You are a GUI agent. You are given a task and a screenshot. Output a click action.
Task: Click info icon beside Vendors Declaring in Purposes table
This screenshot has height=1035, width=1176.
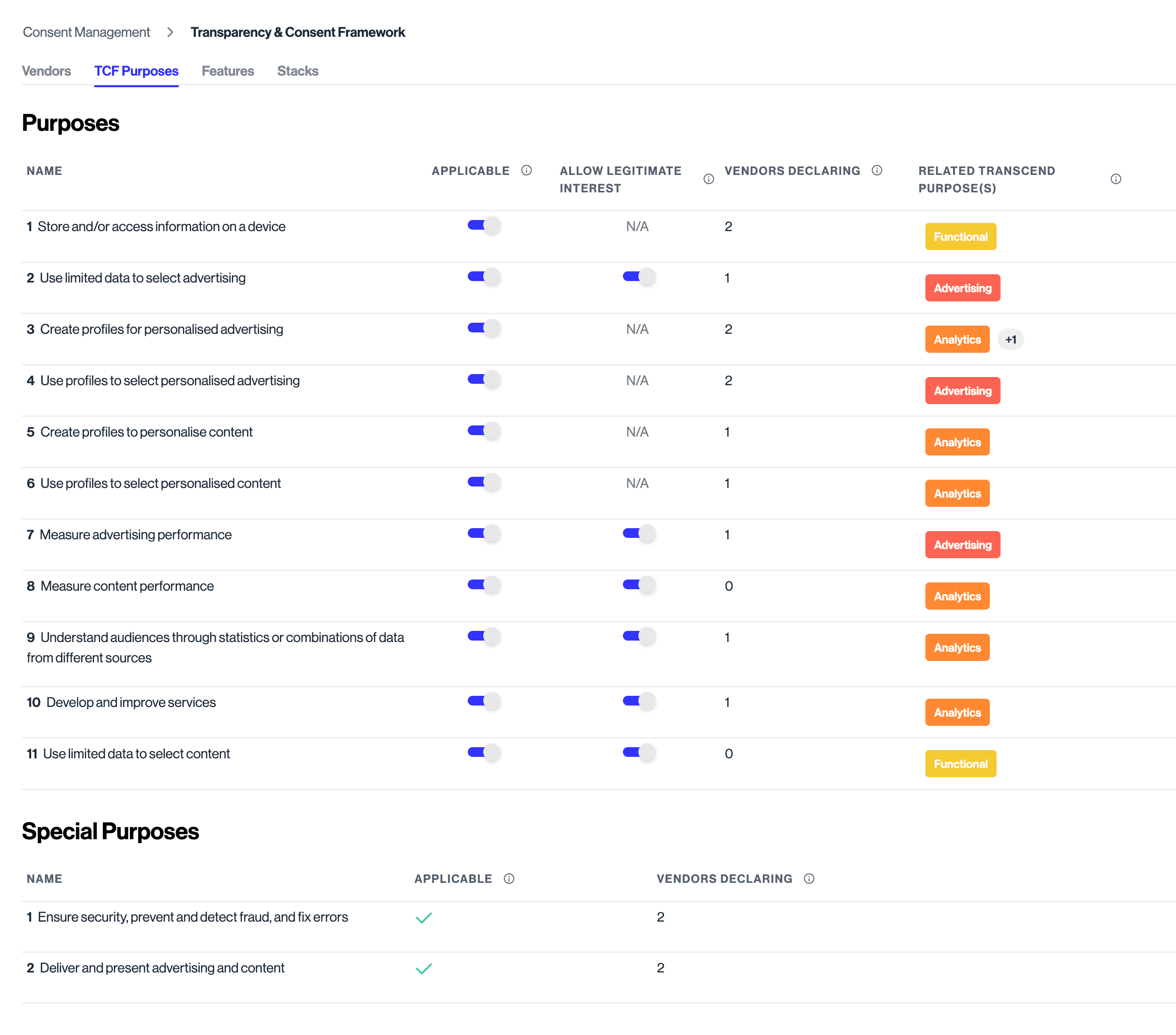point(876,170)
